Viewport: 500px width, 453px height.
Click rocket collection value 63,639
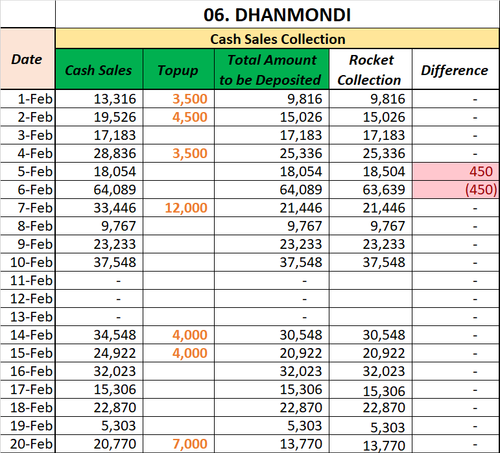coord(370,190)
